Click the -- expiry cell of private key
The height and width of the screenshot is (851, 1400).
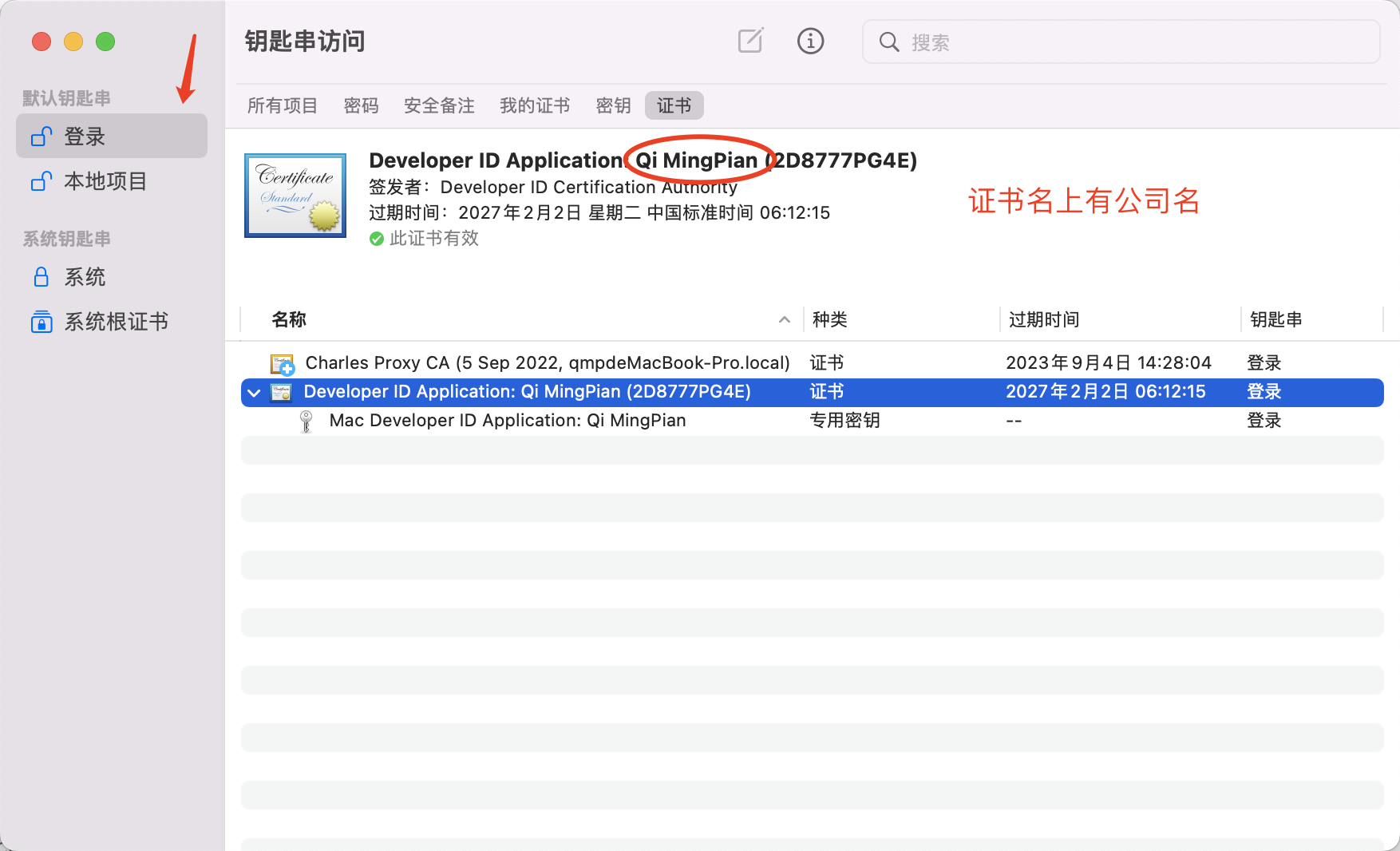click(1014, 421)
